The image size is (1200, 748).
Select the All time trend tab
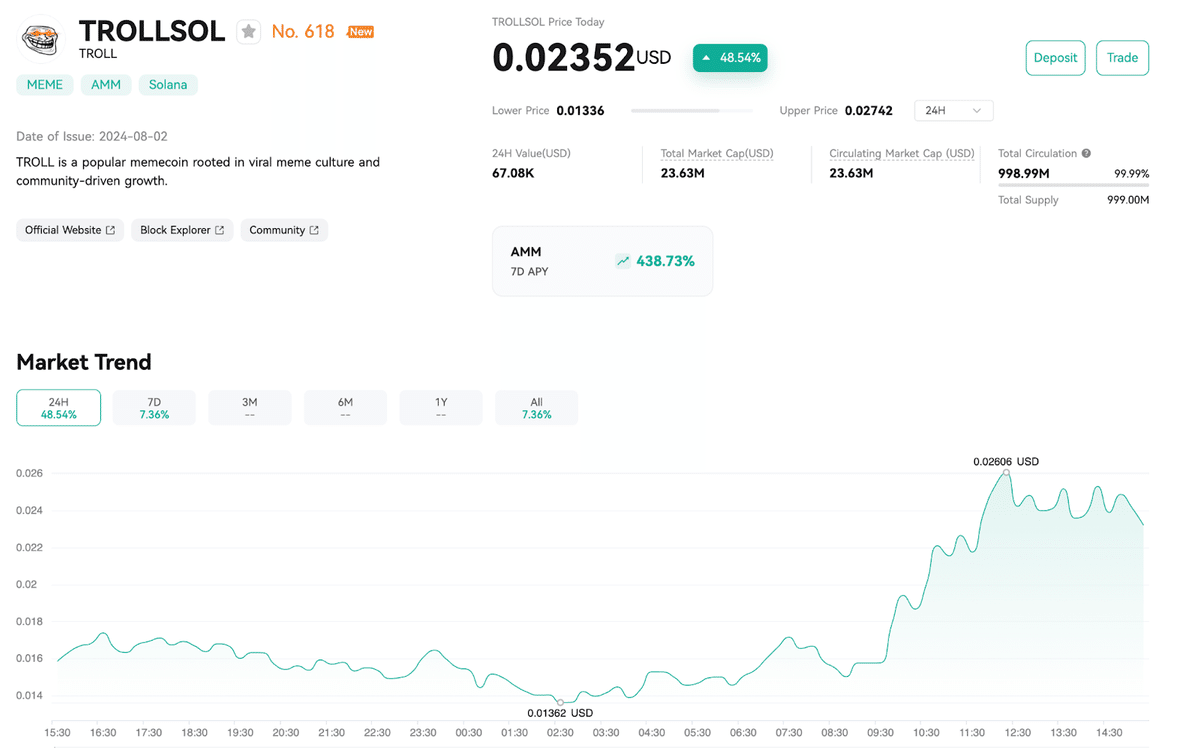click(x=536, y=407)
